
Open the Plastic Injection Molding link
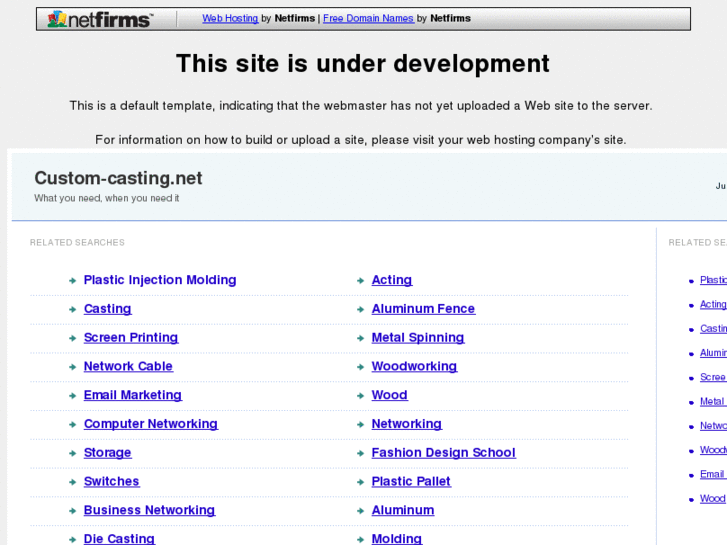coord(160,280)
